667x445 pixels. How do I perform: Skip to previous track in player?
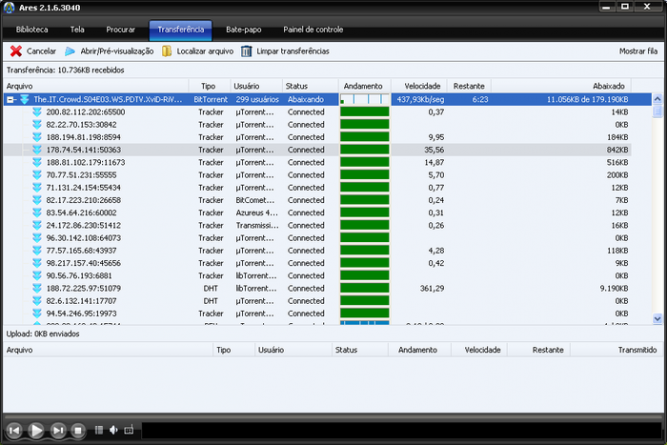coord(14,430)
